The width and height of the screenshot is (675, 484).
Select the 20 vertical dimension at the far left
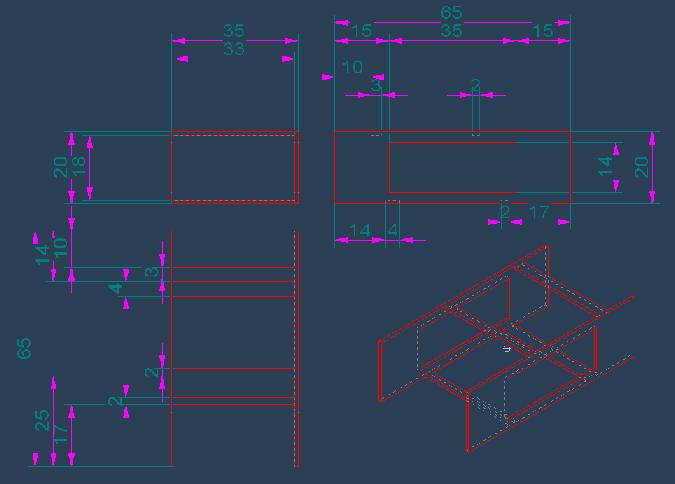coord(61,166)
